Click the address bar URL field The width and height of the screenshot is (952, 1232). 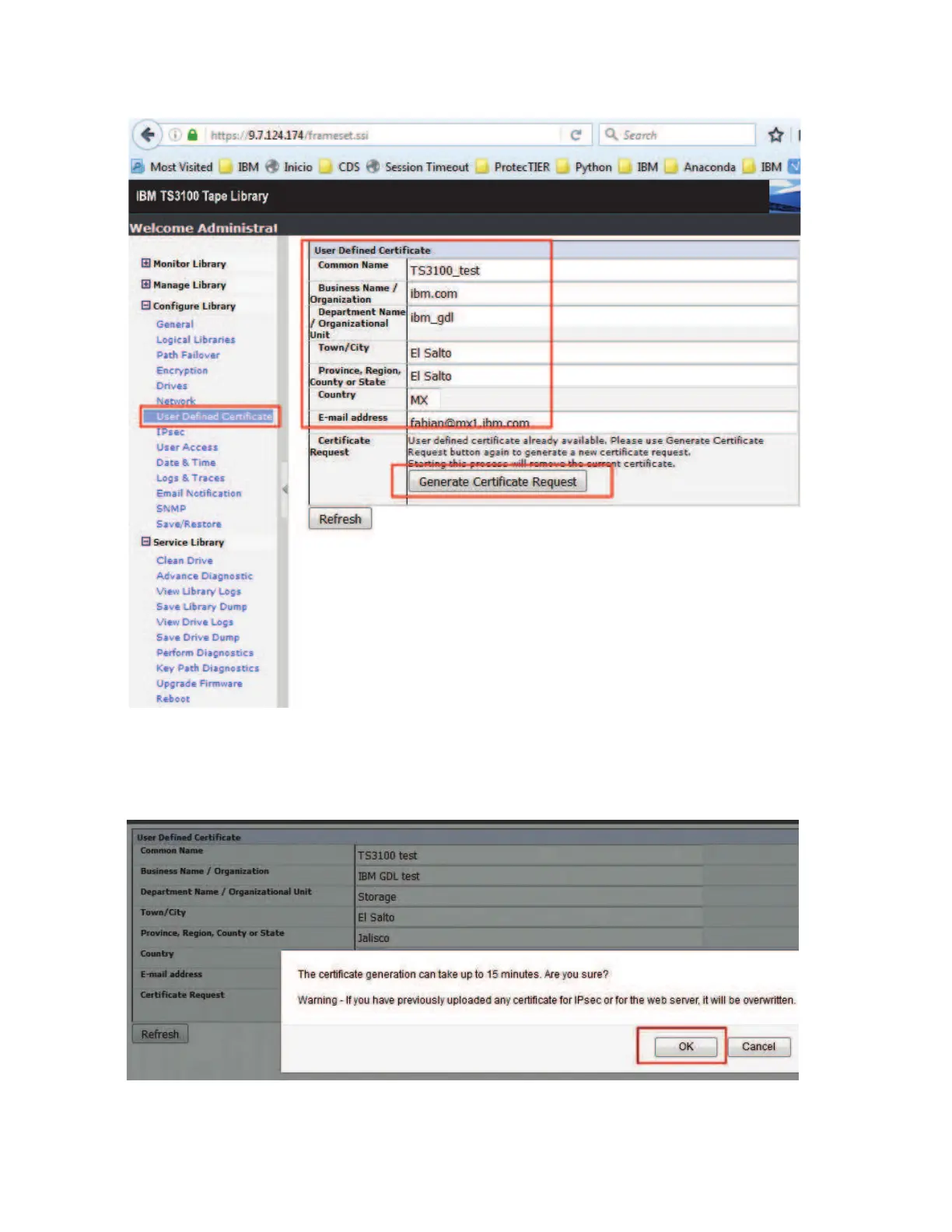click(x=383, y=135)
